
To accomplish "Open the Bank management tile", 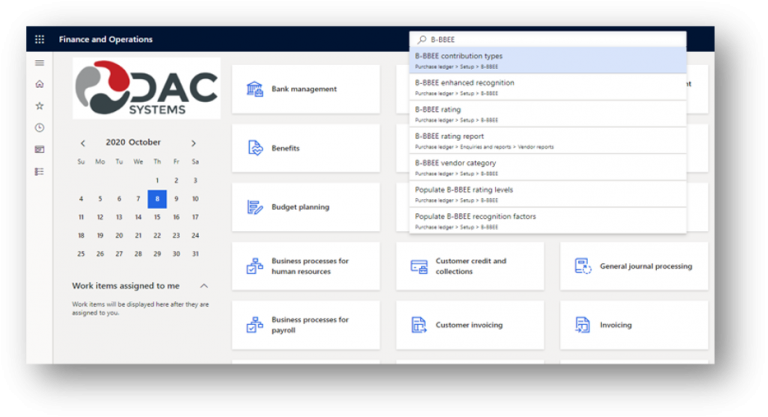I will point(305,89).
